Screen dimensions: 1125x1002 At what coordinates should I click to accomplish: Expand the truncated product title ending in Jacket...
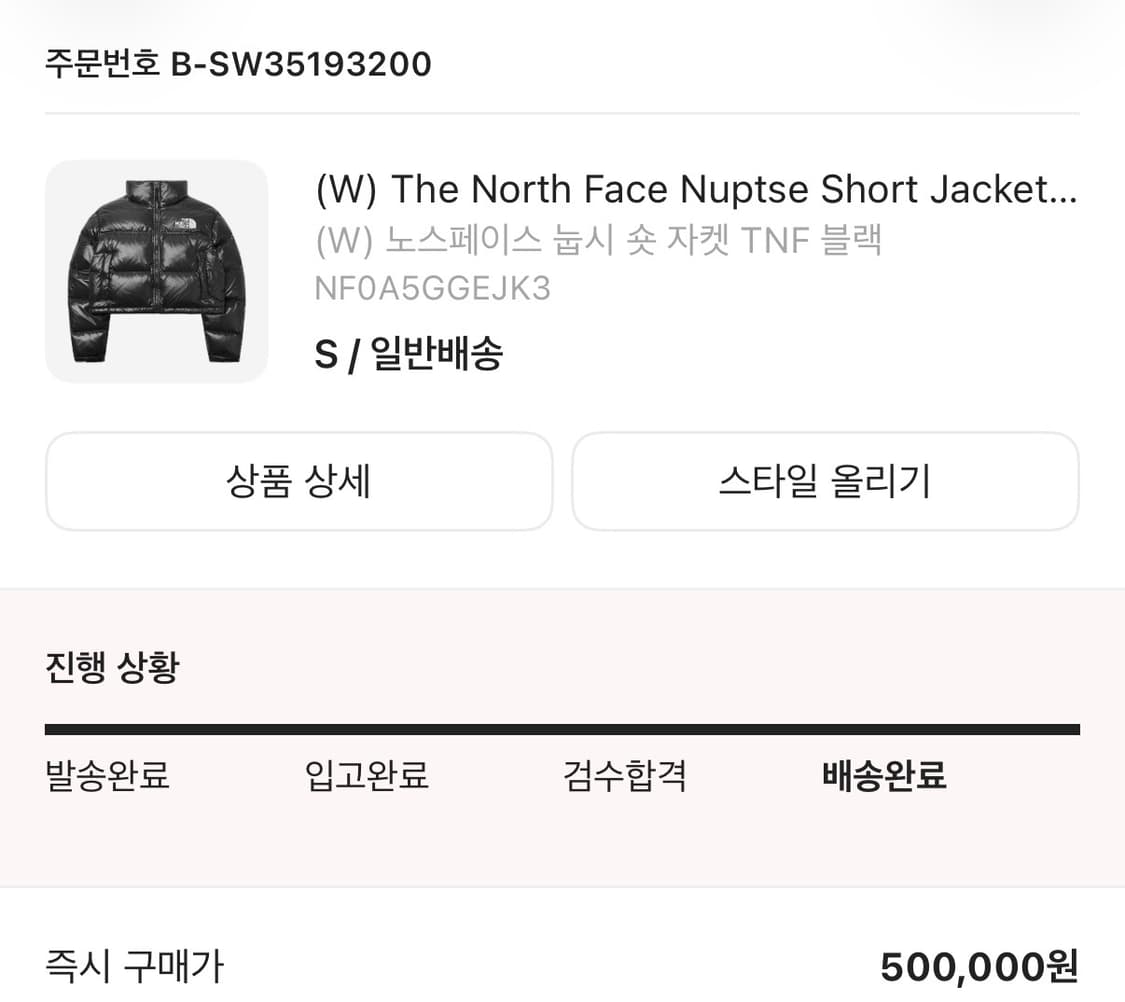[695, 189]
